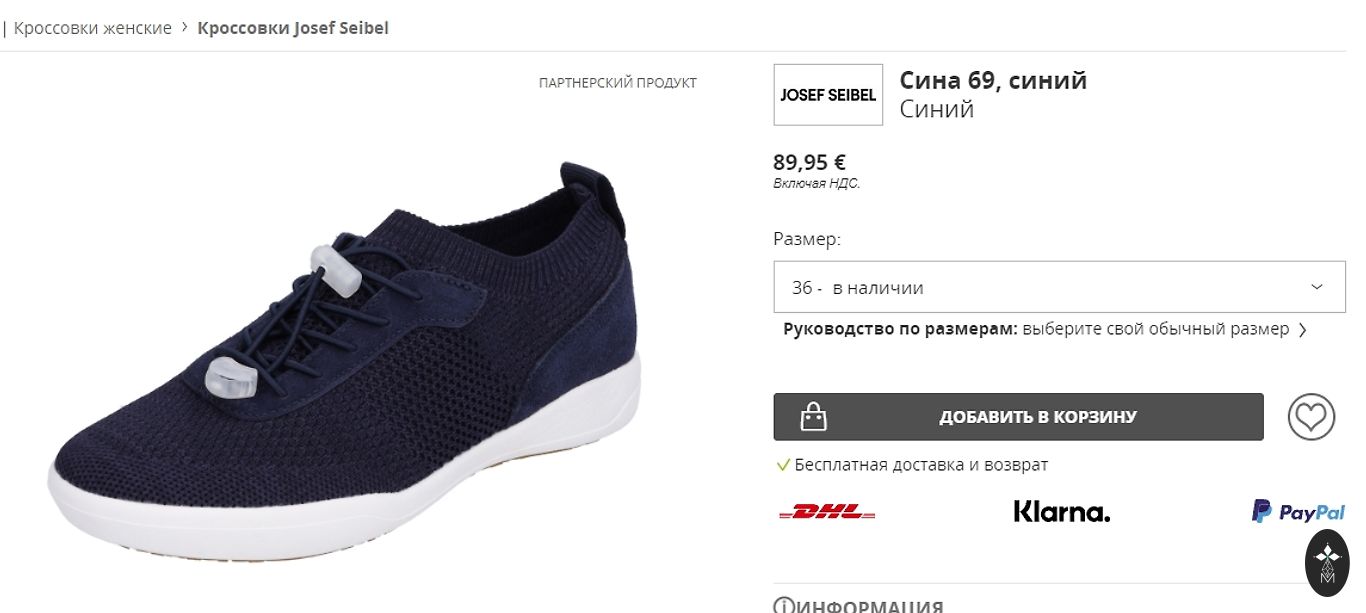Click the Информация section heading

coord(868,607)
